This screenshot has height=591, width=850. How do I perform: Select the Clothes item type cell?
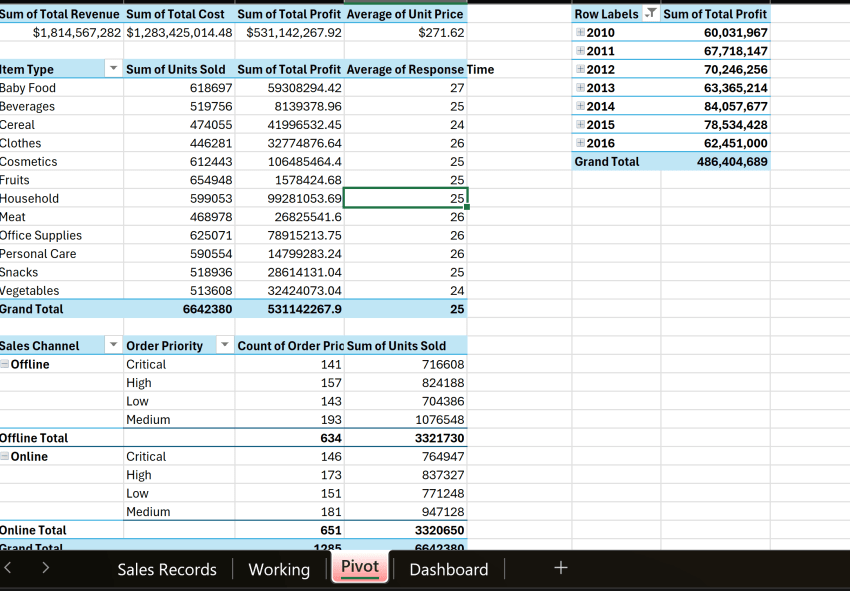click(x=61, y=143)
